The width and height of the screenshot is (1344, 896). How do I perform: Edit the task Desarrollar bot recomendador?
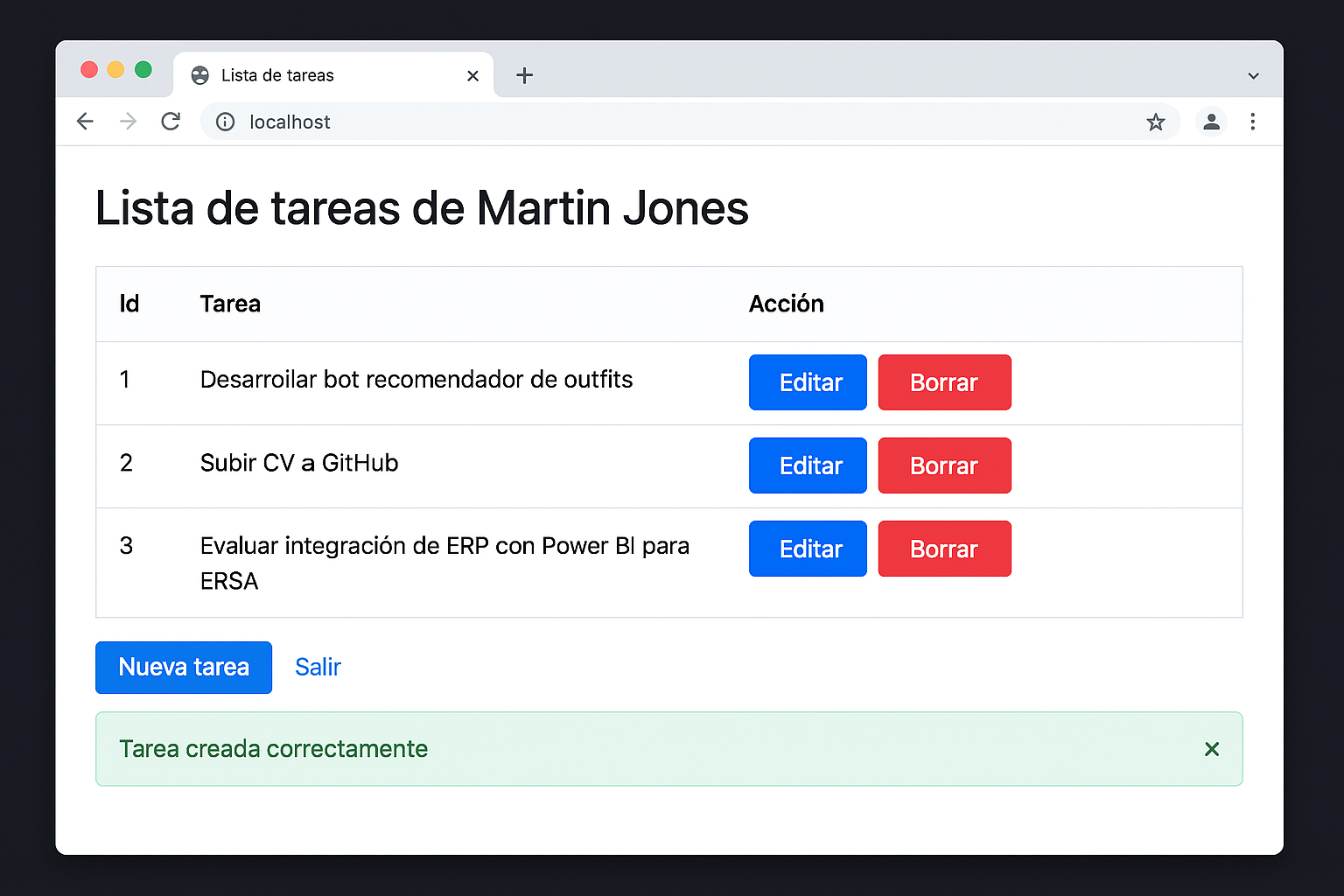(x=808, y=382)
